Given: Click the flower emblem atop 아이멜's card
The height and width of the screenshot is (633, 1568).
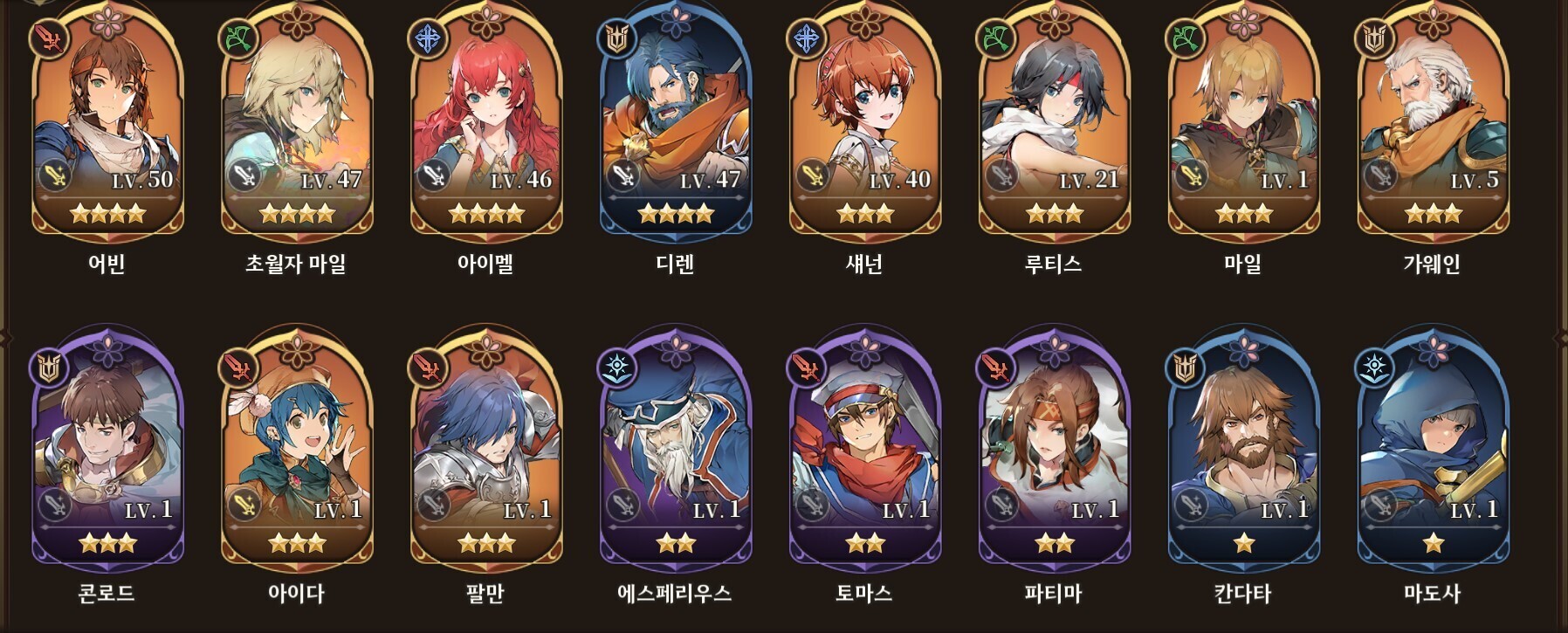Looking at the screenshot, I should pyautogui.click(x=486, y=20).
